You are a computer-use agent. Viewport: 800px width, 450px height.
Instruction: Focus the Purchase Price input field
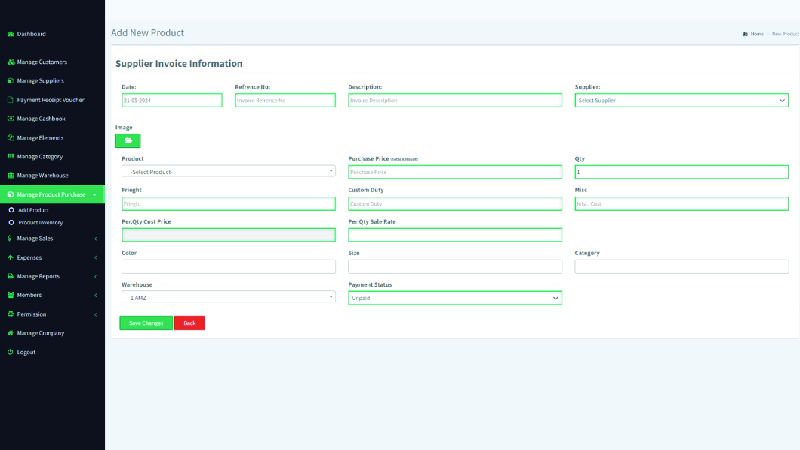click(455, 172)
